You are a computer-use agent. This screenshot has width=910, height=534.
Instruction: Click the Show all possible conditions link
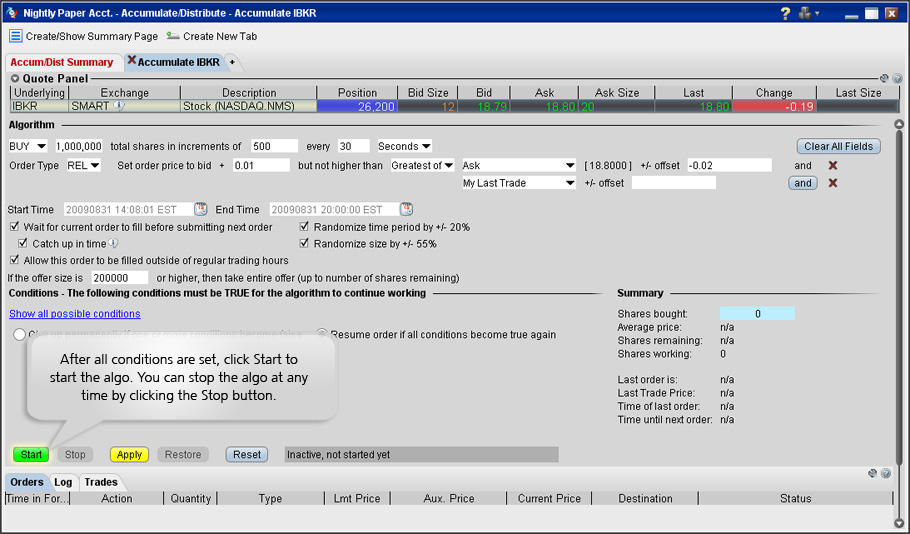click(x=74, y=314)
